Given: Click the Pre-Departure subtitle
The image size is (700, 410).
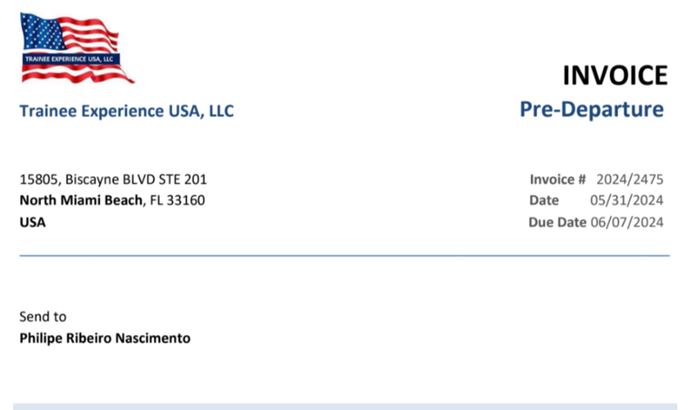Looking at the screenshot, I should pyautogui.click(x=591, y=109).
